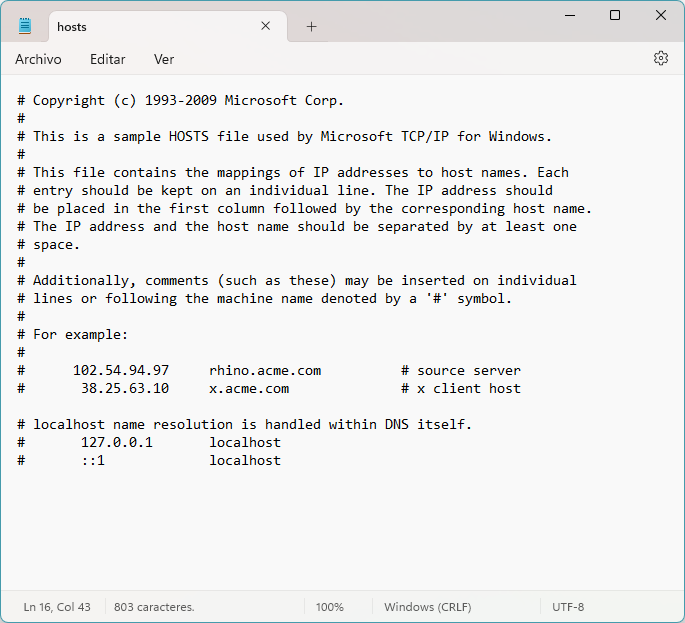This screenshot has width=685, height=623.
Task: Close the hosts tab
Action: pos(266,26)
